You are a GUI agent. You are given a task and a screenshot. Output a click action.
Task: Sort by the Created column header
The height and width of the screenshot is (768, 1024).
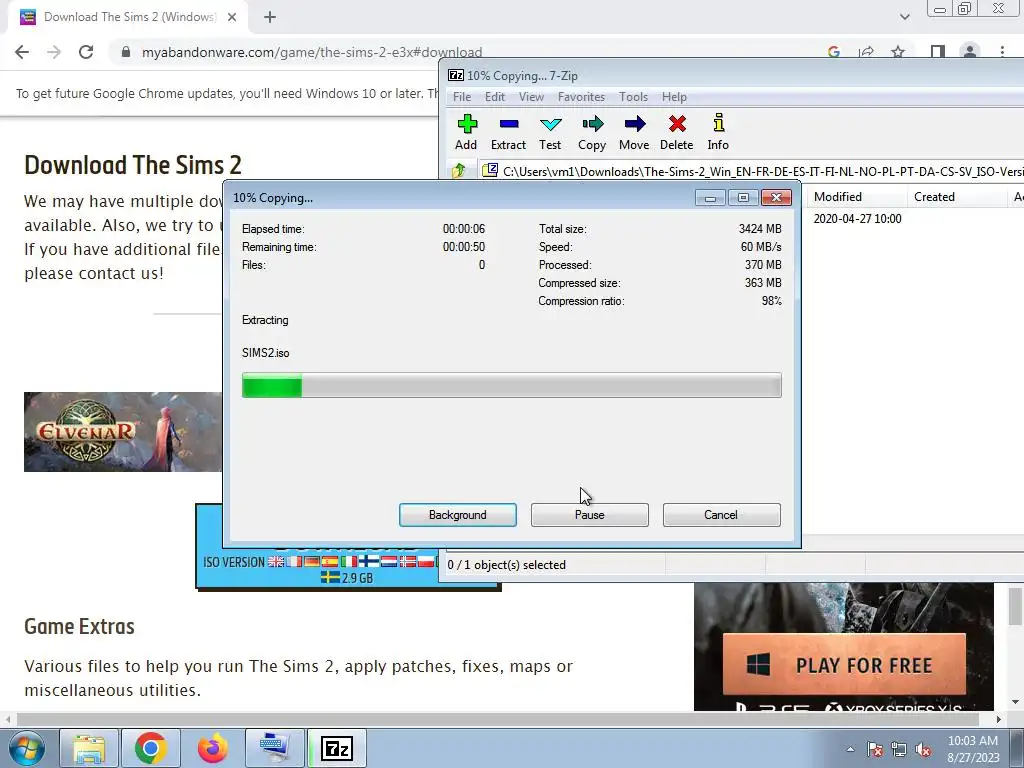click(x=957, y=197)
